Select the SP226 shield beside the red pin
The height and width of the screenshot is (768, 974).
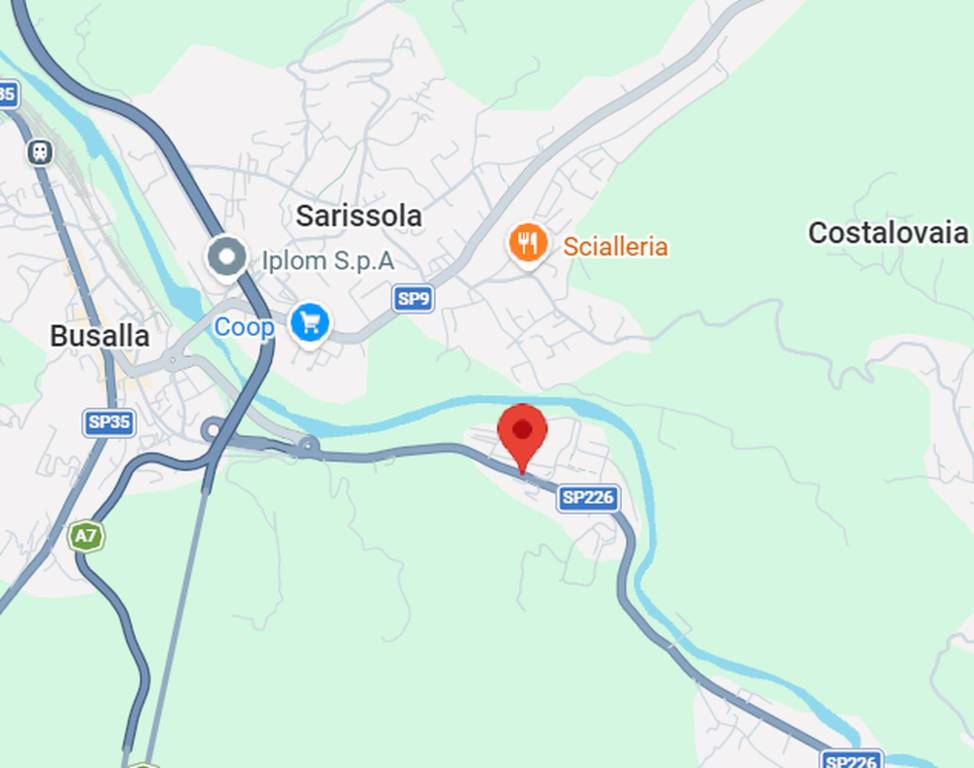[588, 498]
